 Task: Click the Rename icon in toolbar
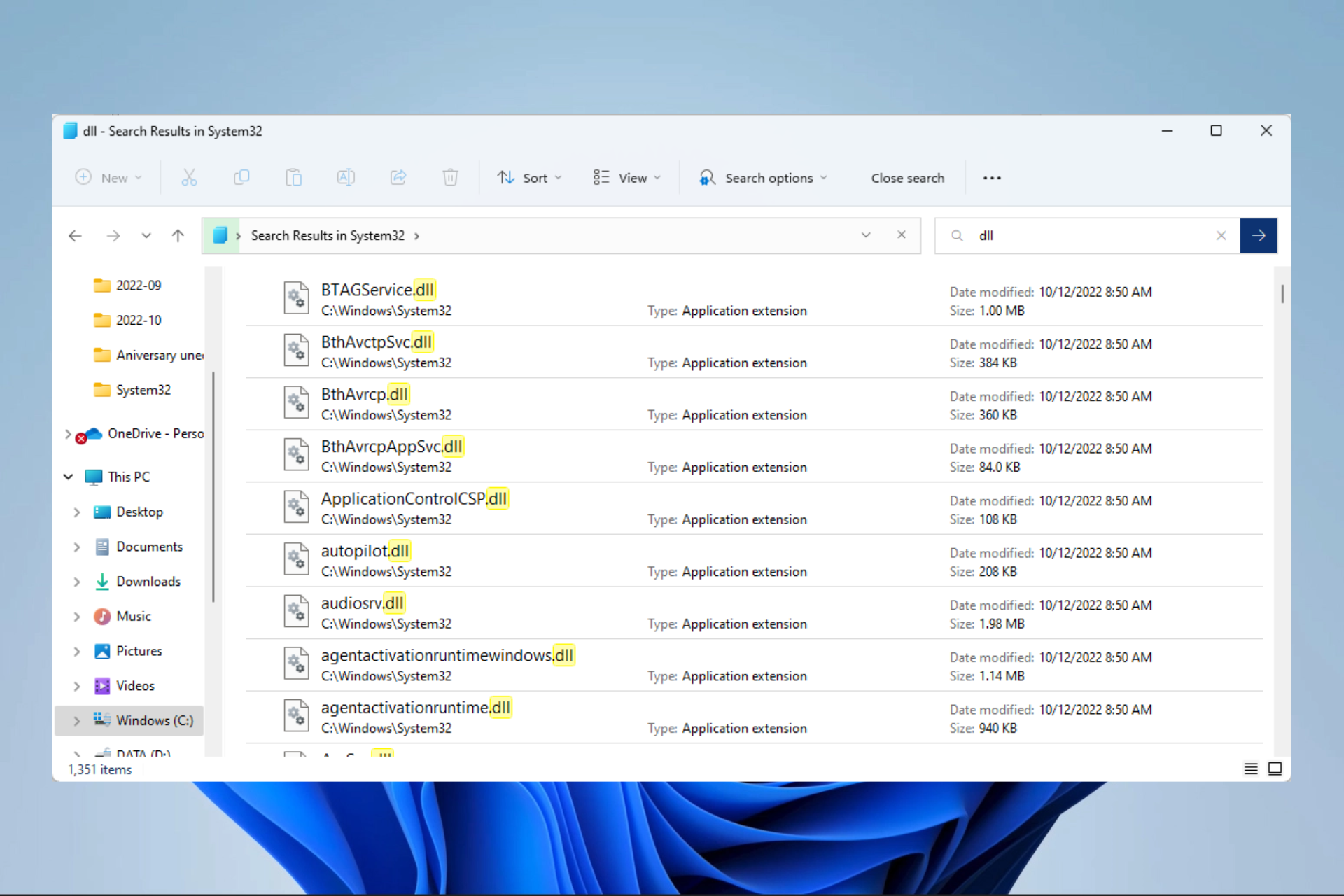point(346,178)
